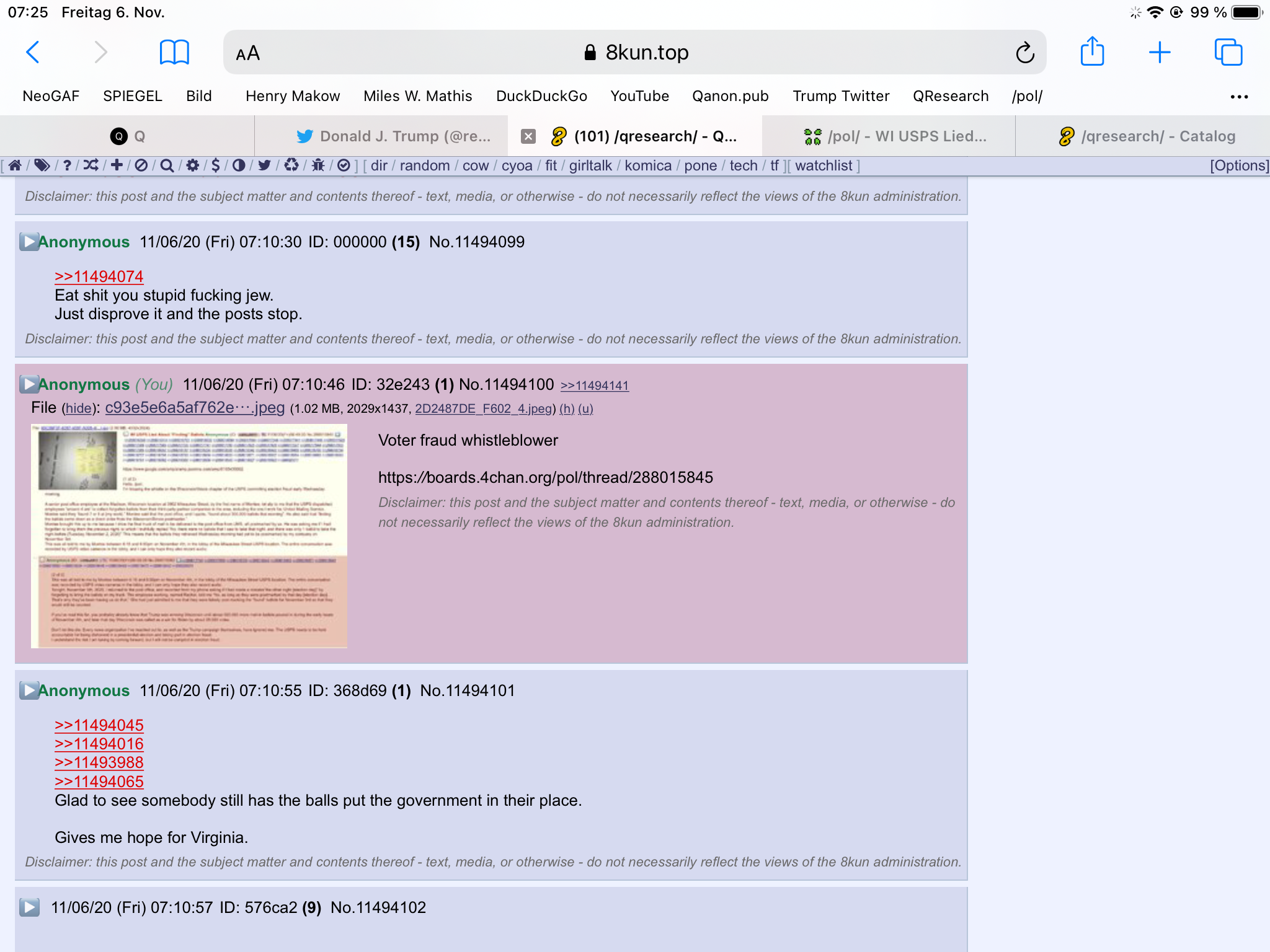Tap the 8kun.top address field

point(635,53)
